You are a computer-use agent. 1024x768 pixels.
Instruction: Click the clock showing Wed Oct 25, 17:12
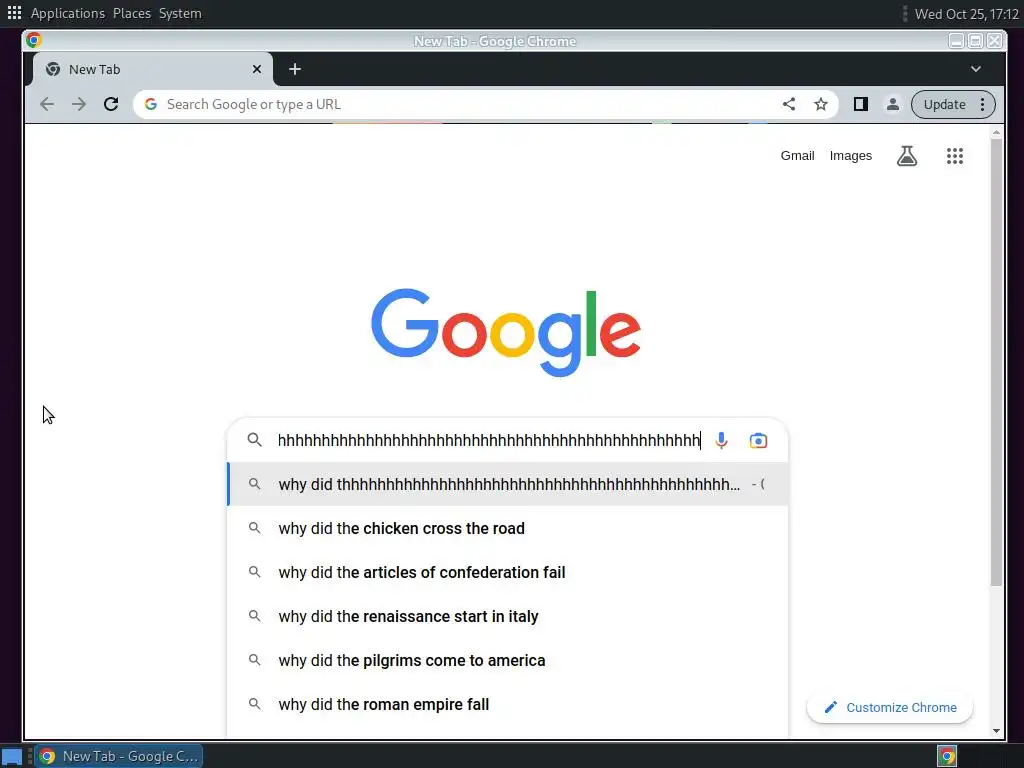[967, 14]
